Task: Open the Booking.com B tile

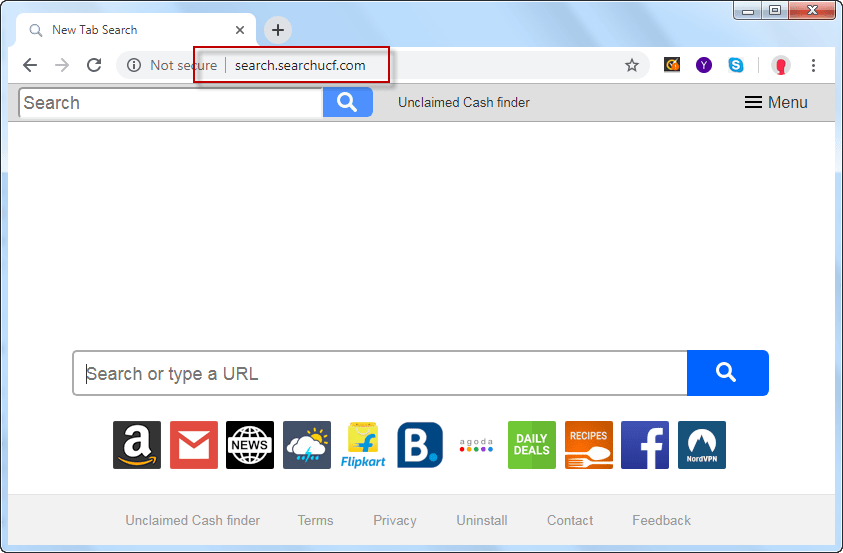Action: tap(420, 445)
